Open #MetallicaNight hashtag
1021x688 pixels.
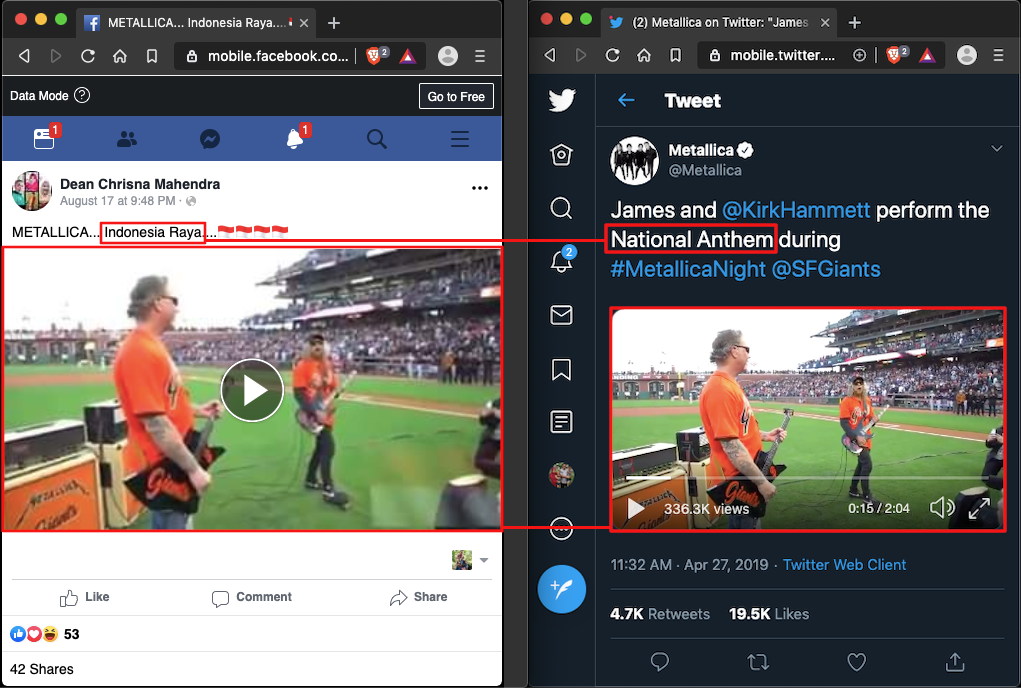click(688, 269)
